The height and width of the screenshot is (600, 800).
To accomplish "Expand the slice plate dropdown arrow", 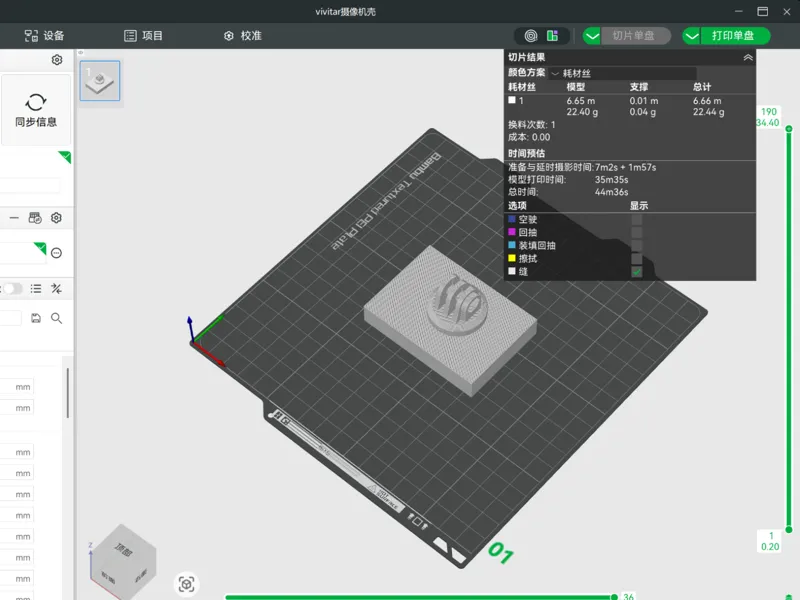I will coord(592,36).
